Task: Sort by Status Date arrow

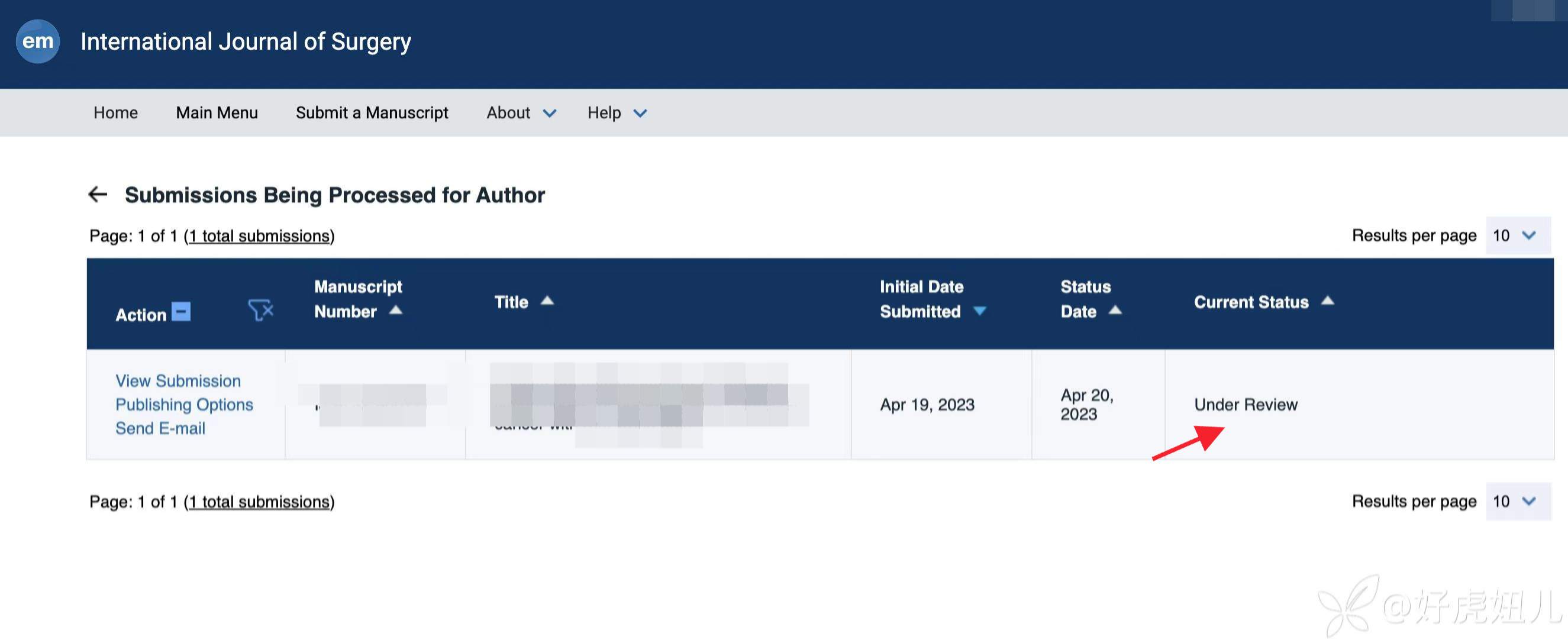Action: click(x=1115, y=311)
